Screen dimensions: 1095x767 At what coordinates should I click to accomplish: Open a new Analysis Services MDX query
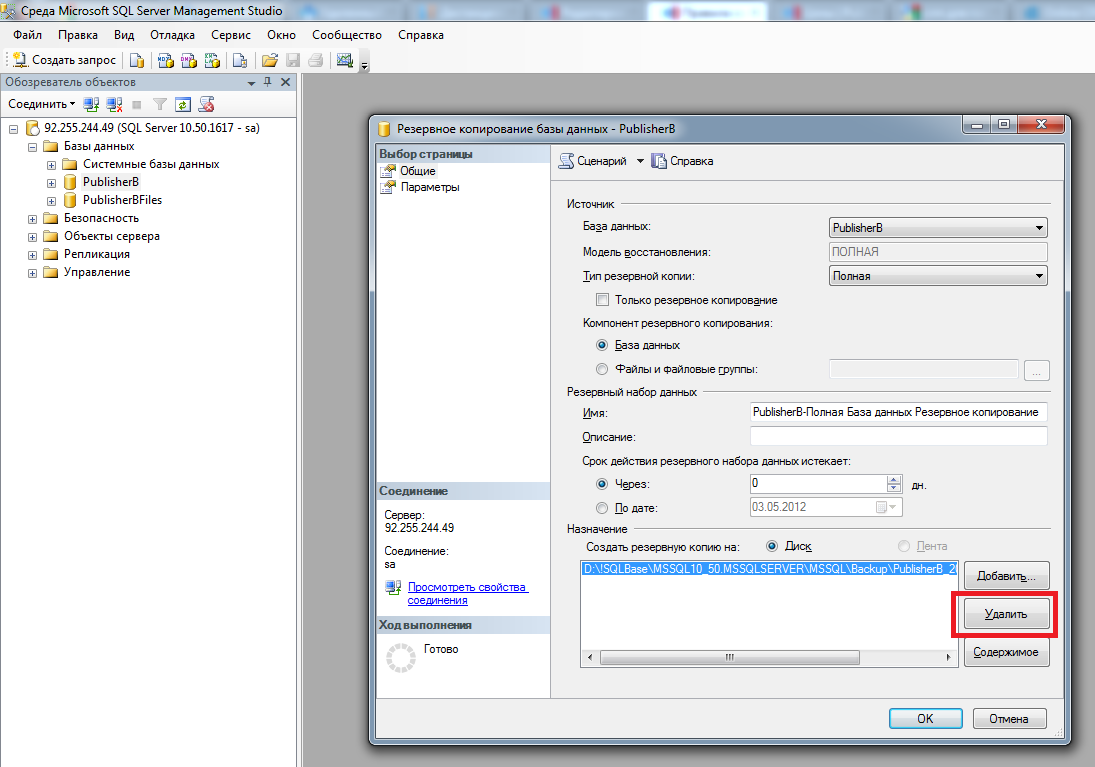click(x=166, y=61)
